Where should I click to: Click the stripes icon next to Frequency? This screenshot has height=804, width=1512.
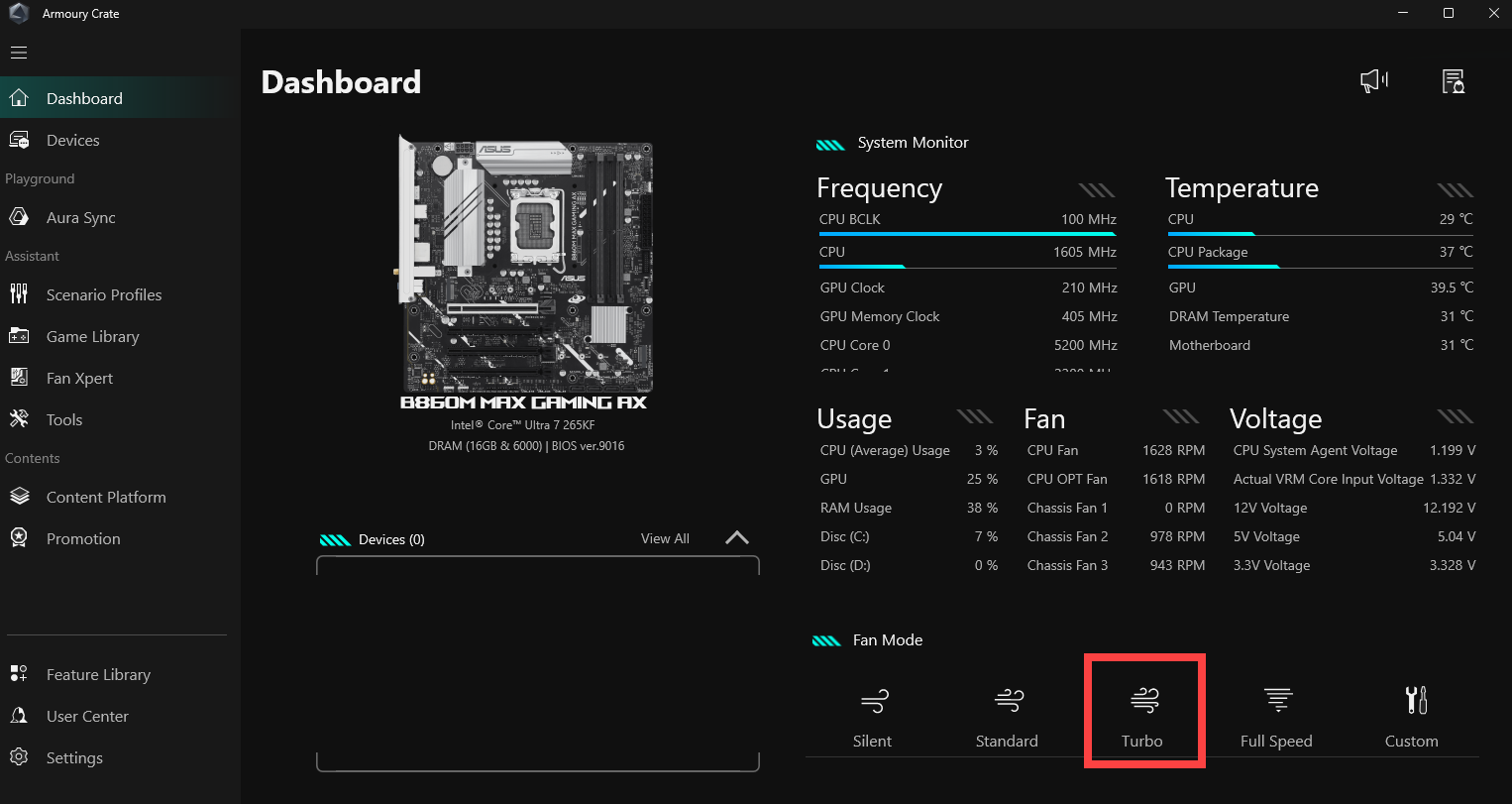click(x=1097, y=190)
